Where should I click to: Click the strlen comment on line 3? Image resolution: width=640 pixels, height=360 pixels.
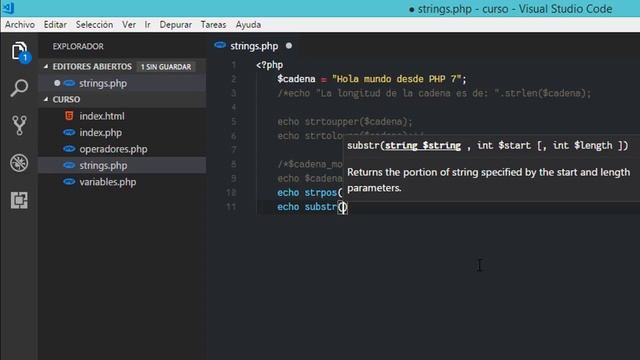click(x=434, y=93)
